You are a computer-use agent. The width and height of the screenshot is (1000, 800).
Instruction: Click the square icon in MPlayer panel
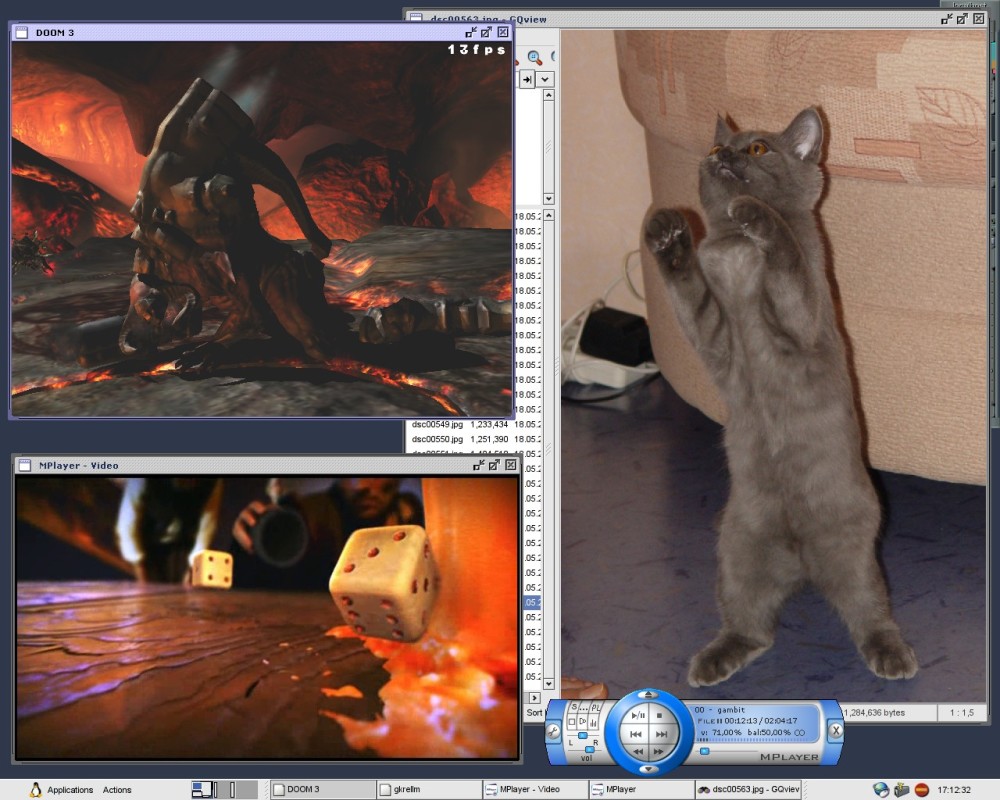572,722
